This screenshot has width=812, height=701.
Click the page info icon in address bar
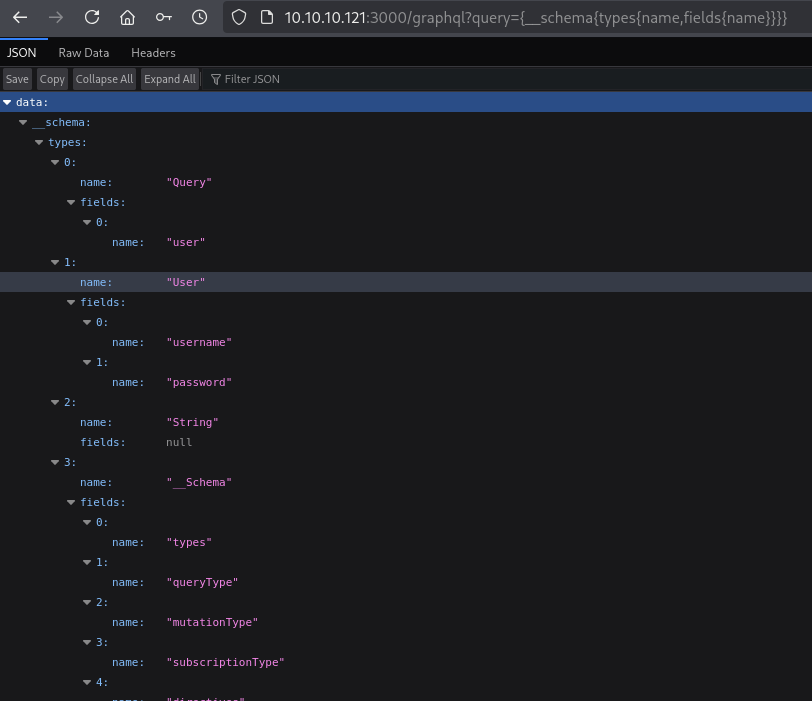266,17
